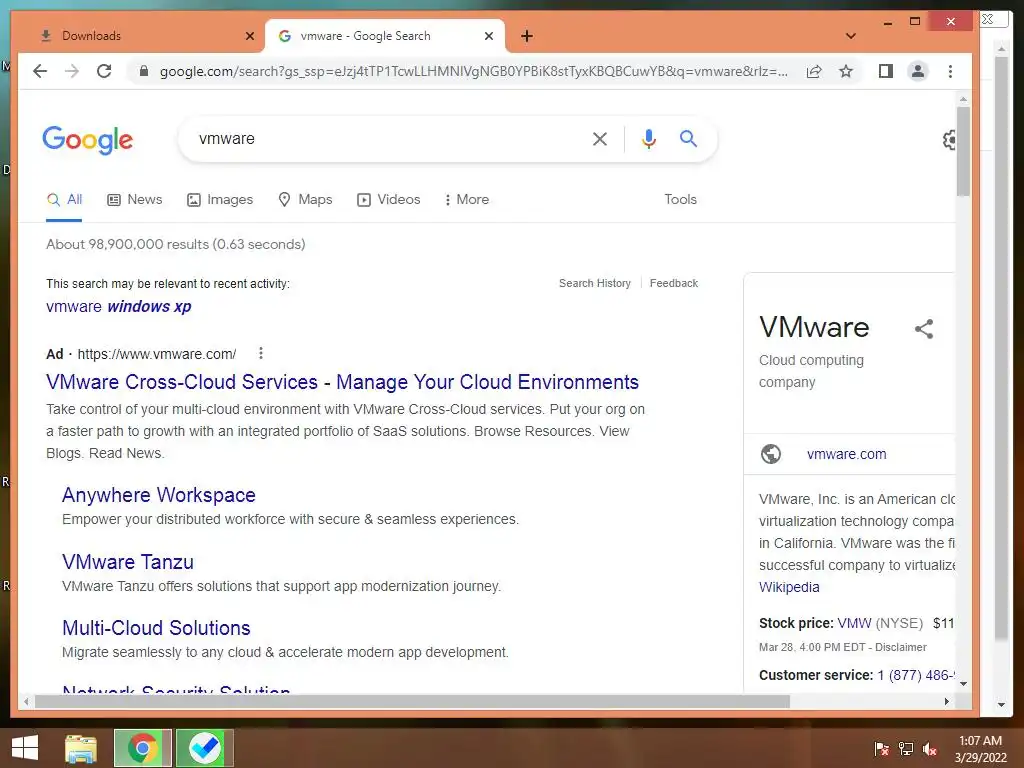This screenshot has width=1024, height=768.
Task: Open the tab search dropdown chevron
Action: pyautogui.click(x=850, y=36)
